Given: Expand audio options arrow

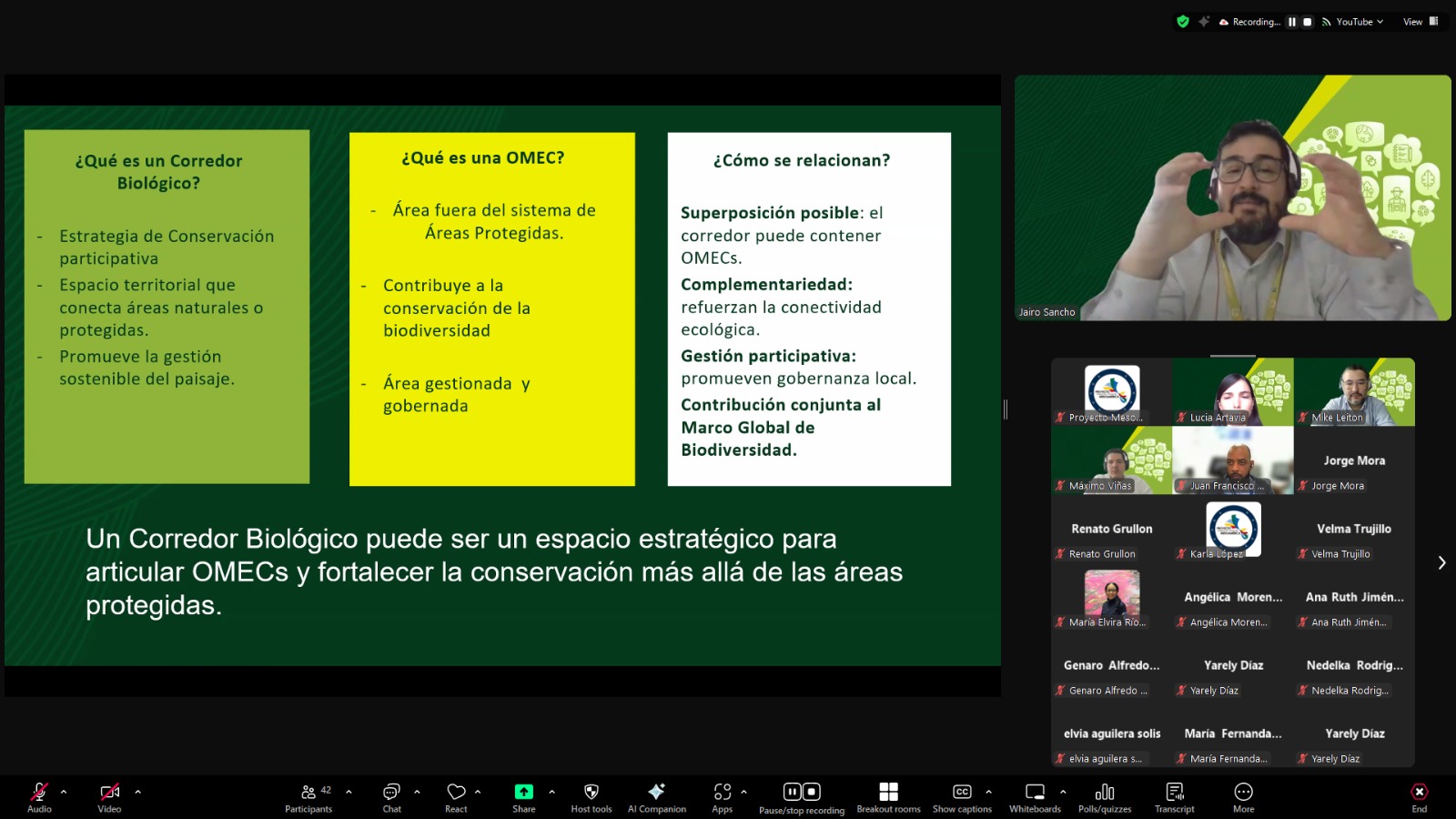Looking at the screenshot, I should click(x=64, y=792).
